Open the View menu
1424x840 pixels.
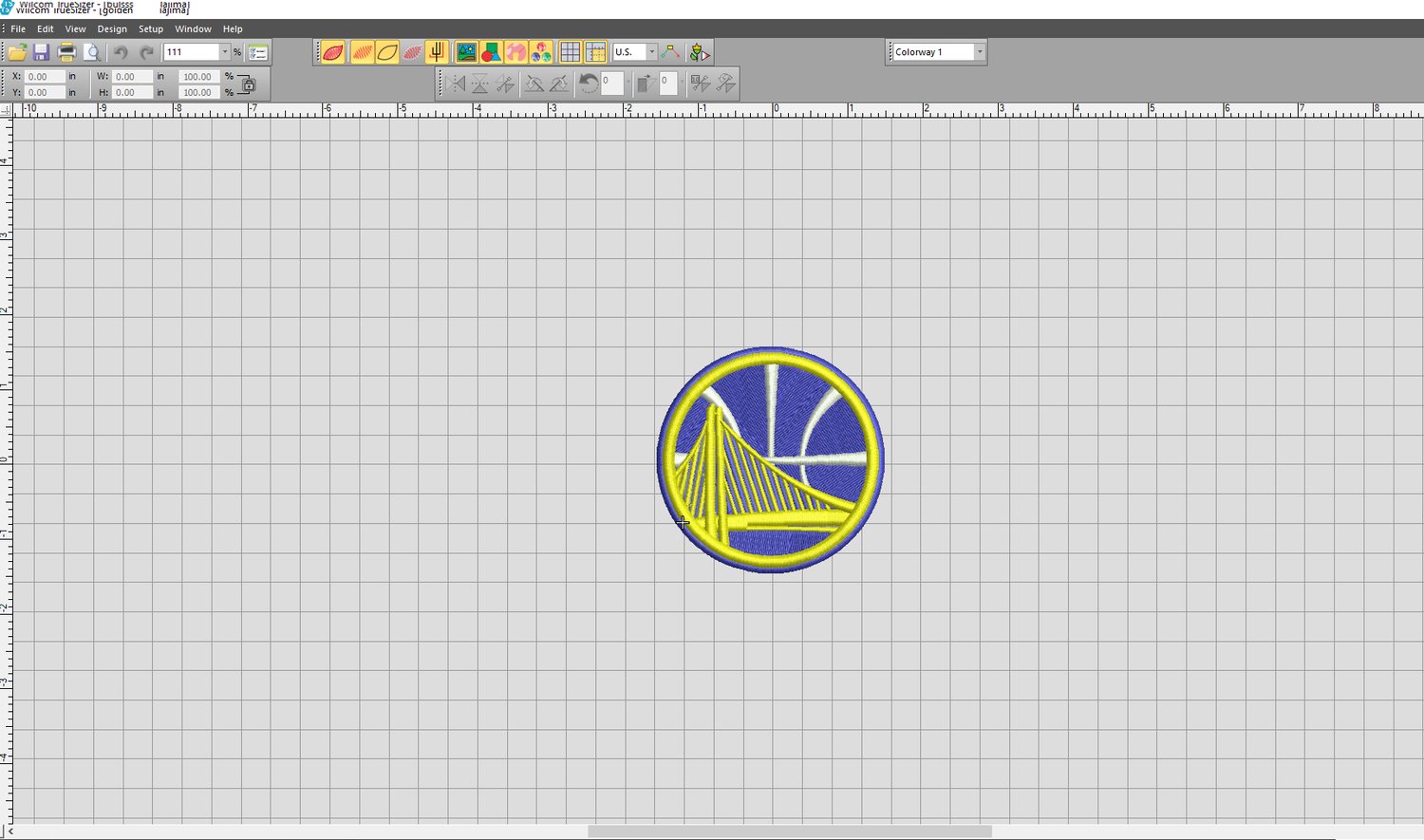75,29
